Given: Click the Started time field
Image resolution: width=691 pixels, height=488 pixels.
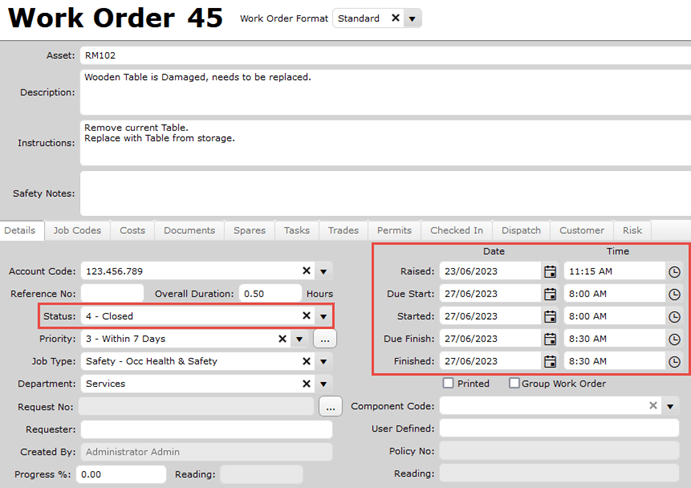Looking at the screenshot, I should (x=614, y=317).
